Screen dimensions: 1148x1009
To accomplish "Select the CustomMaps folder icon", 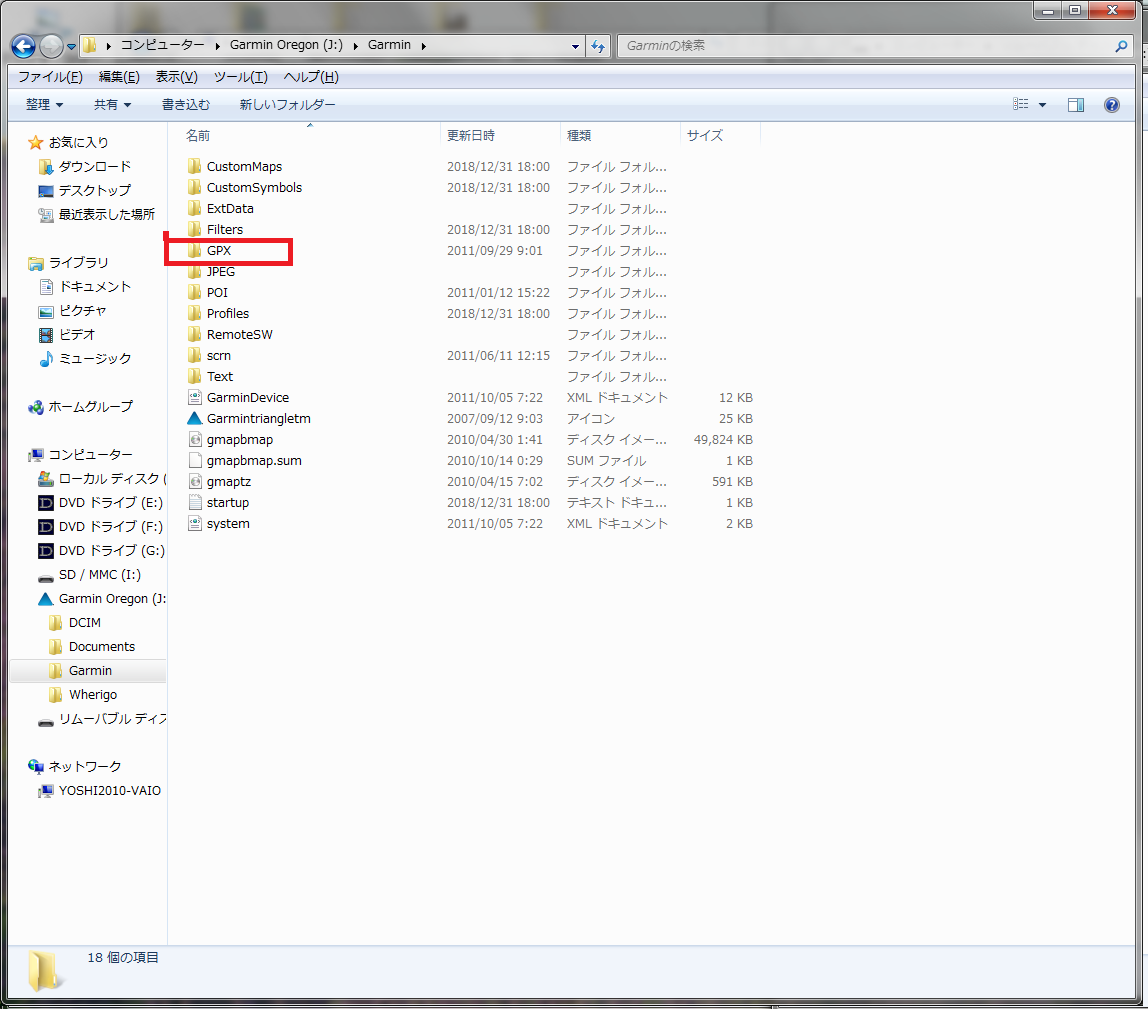I will pos(194,166).
